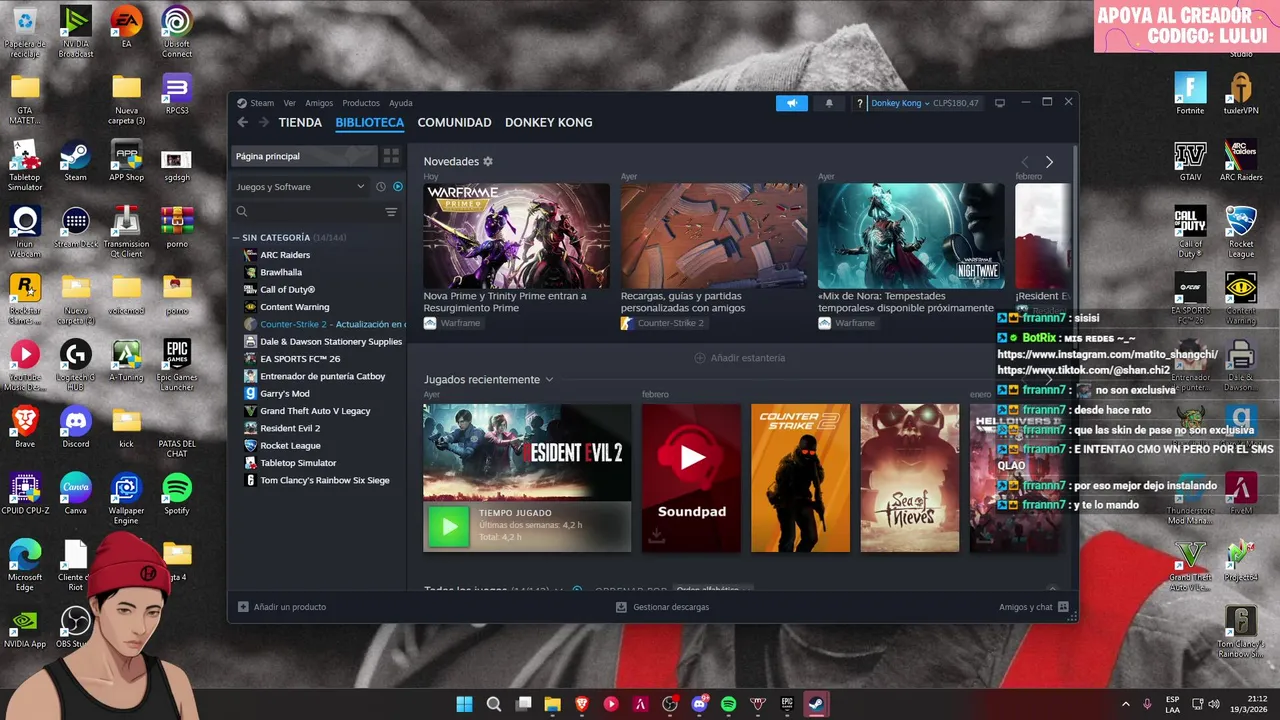1280x720 pixels.
Task: Open the Ver menu
Action: 289,103
